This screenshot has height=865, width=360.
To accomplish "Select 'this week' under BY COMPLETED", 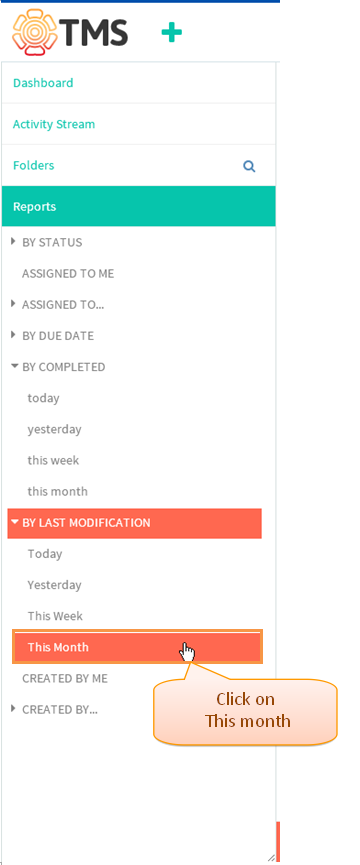I will [x=53, y=460].
